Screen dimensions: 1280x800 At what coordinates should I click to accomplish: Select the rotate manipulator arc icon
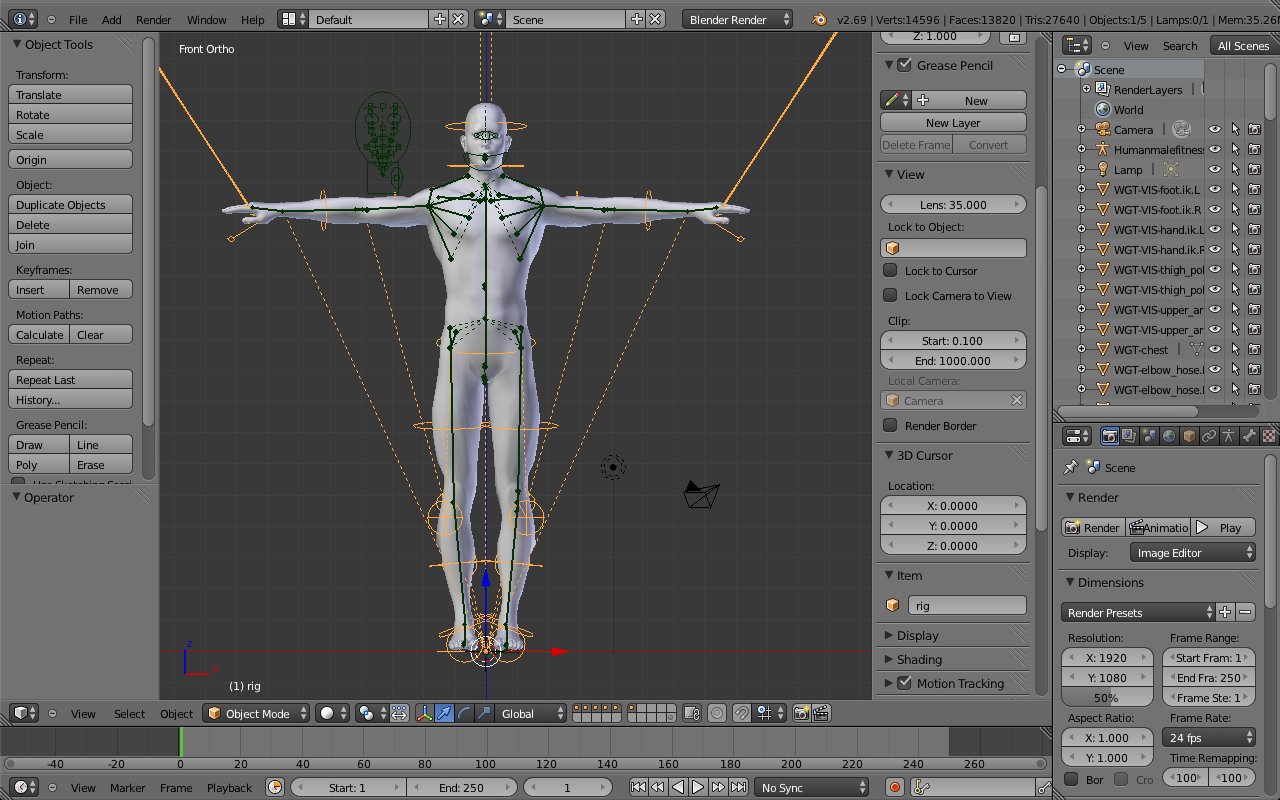(464, 713)
